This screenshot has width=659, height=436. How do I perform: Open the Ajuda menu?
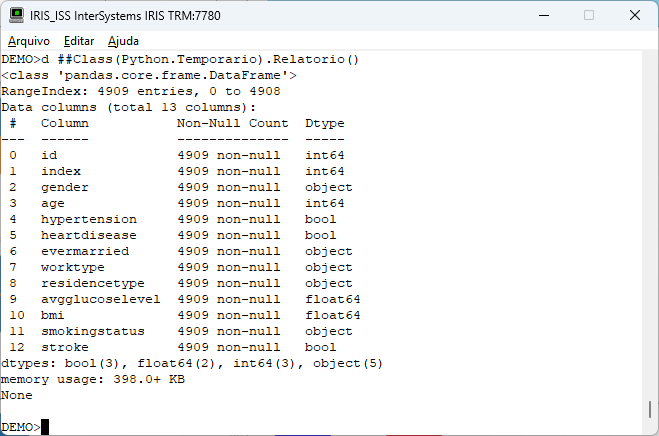pyautogui.click(x=123, y=40)
